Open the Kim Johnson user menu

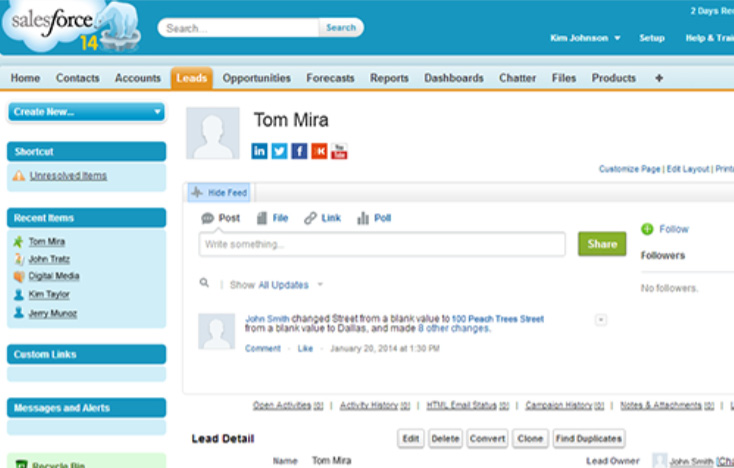pos(586,38)
